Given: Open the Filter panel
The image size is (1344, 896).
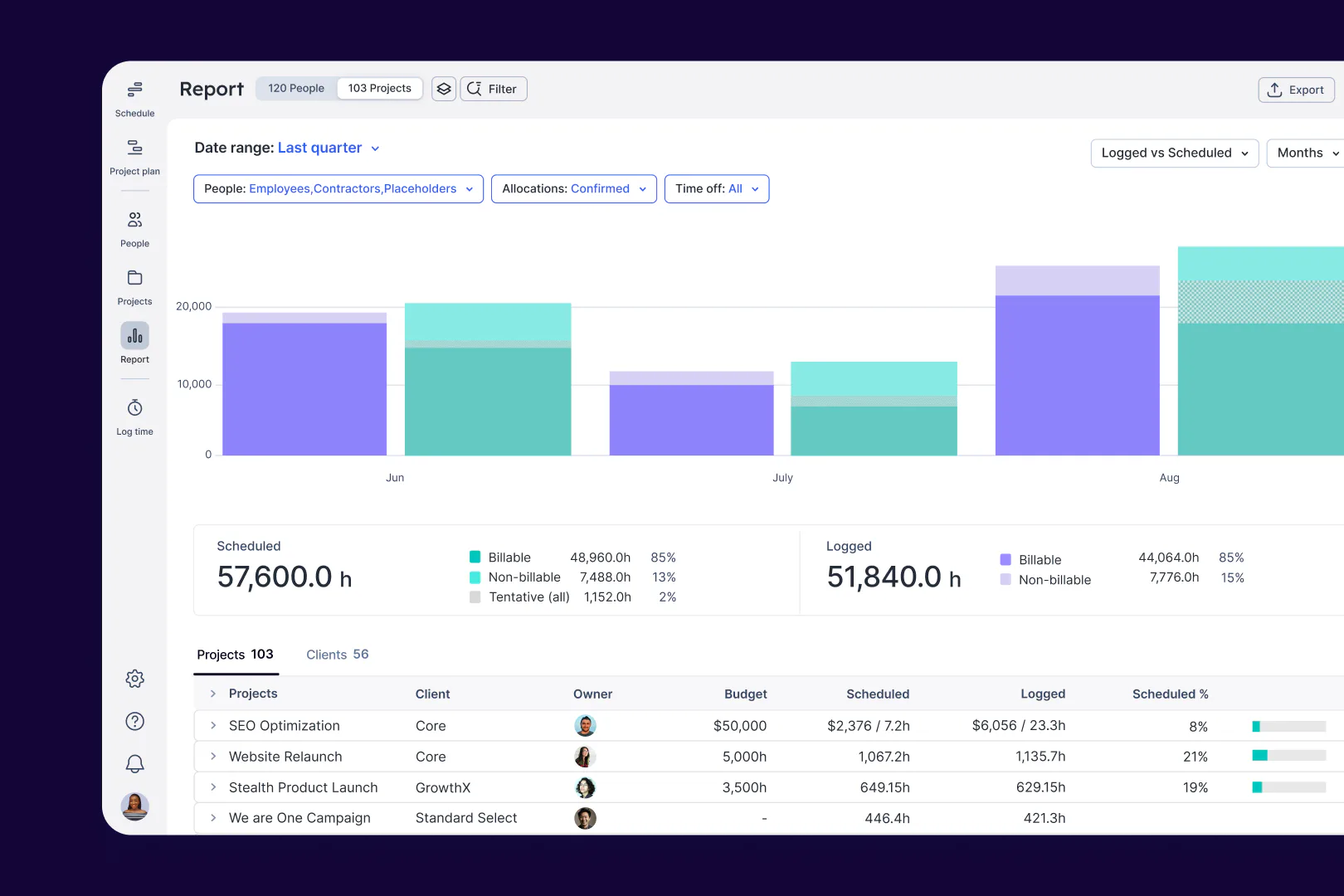Looking at the screenshot, I should tap(494, 89).
